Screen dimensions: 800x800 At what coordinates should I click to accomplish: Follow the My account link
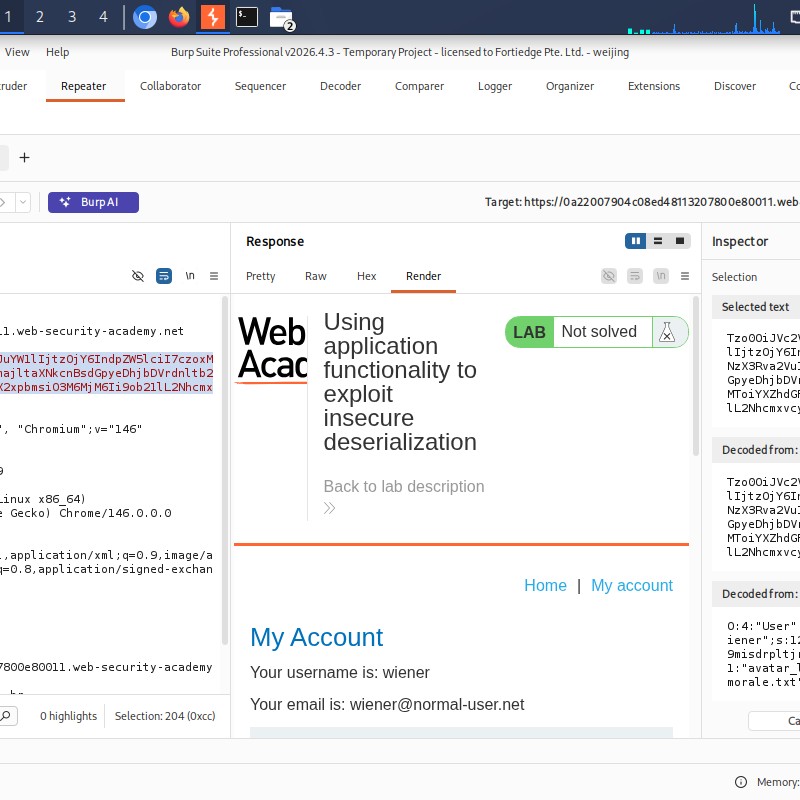coord(632,585)
